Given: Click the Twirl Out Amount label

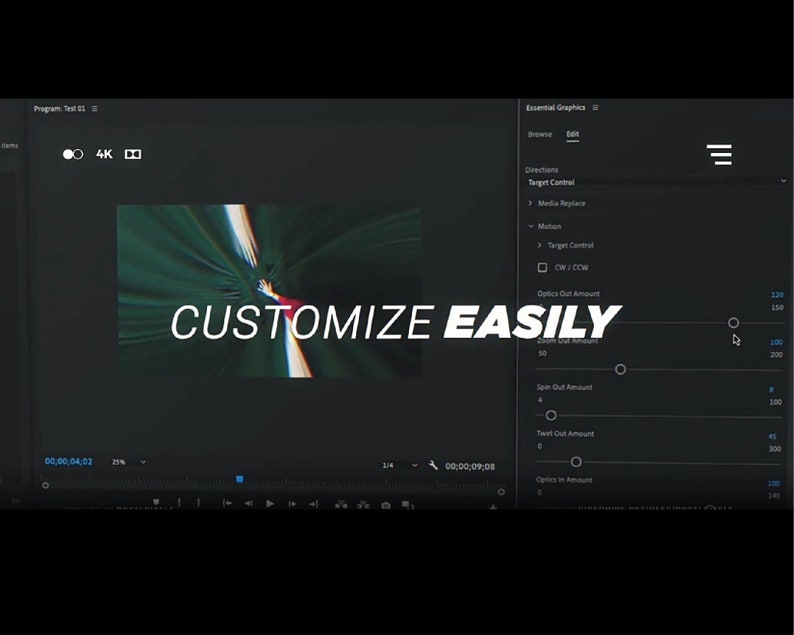Looking at the screenshot, I should 565,433.
